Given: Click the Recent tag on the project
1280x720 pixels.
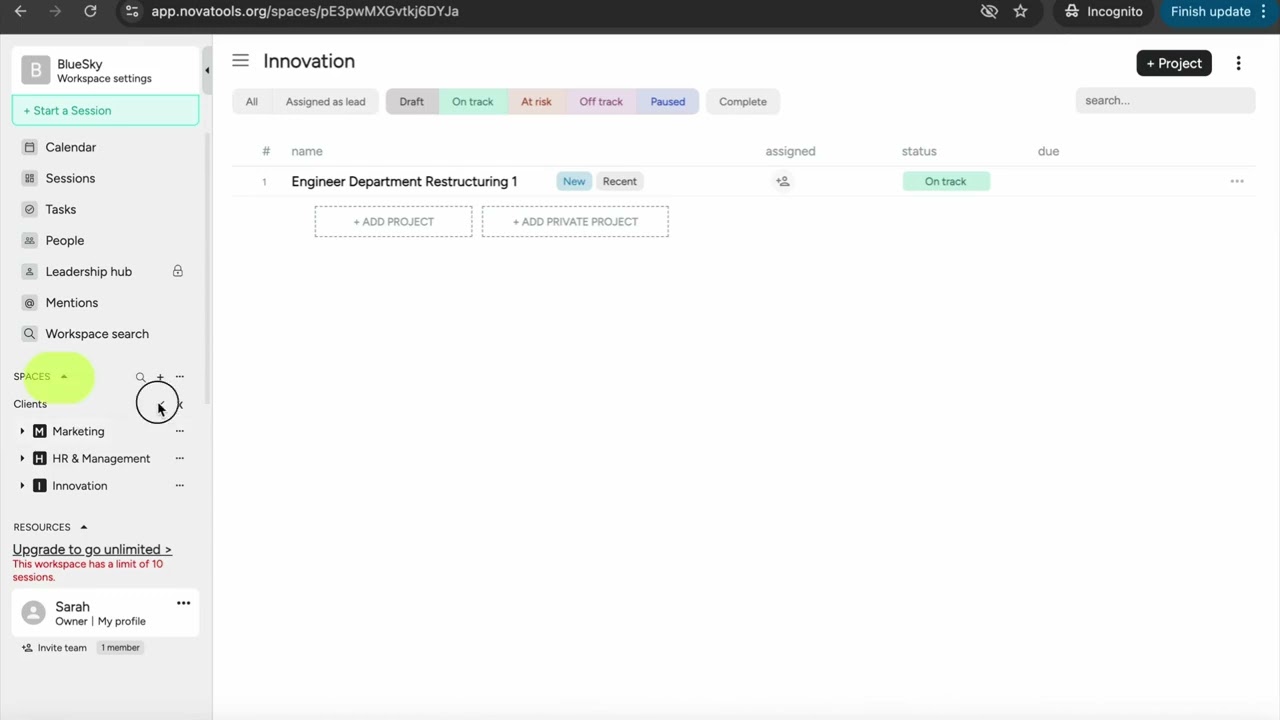Looking at the screenshot, I should click(619, 181).
